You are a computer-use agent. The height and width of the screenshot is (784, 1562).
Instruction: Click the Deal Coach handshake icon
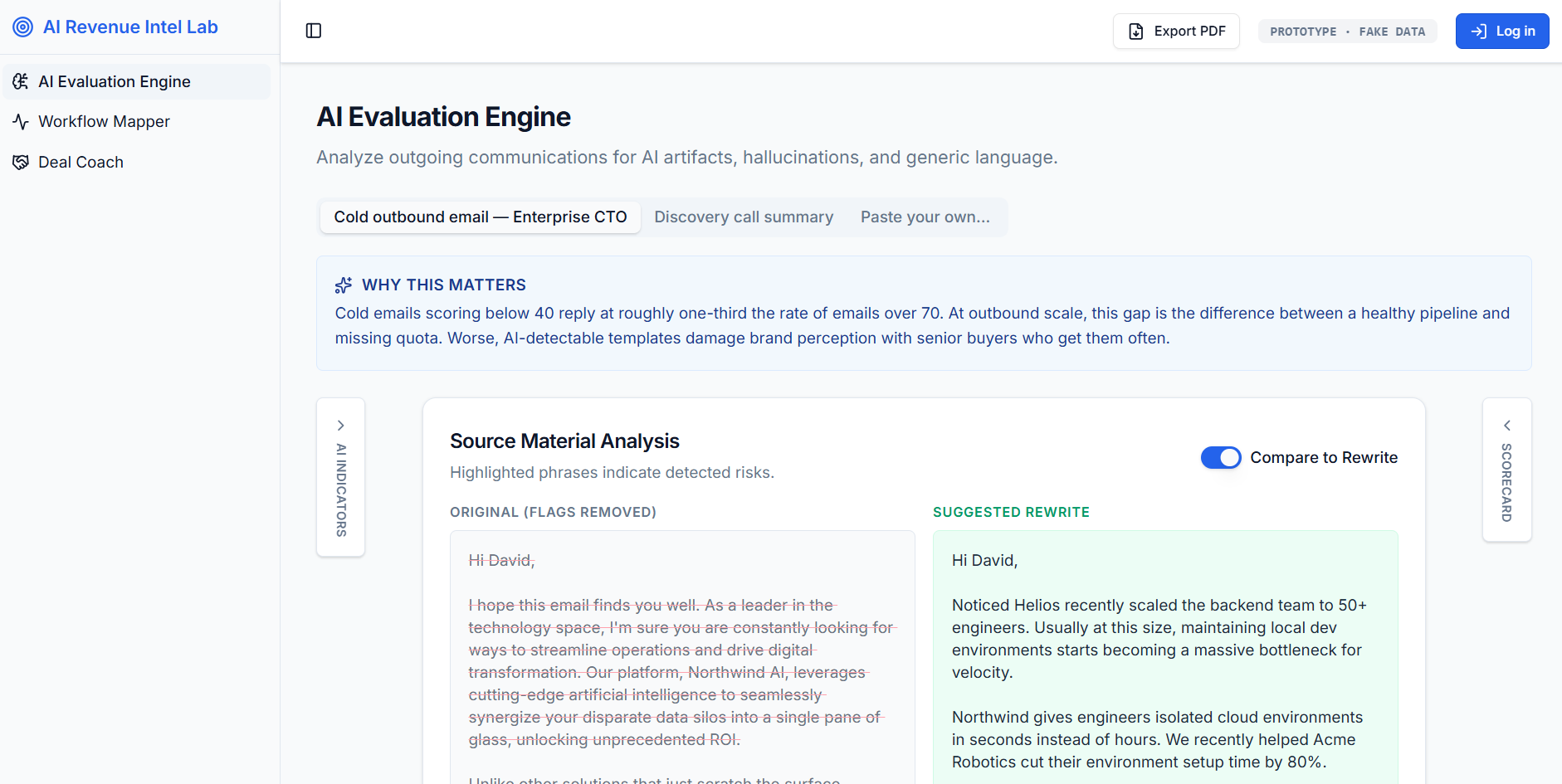21,163
